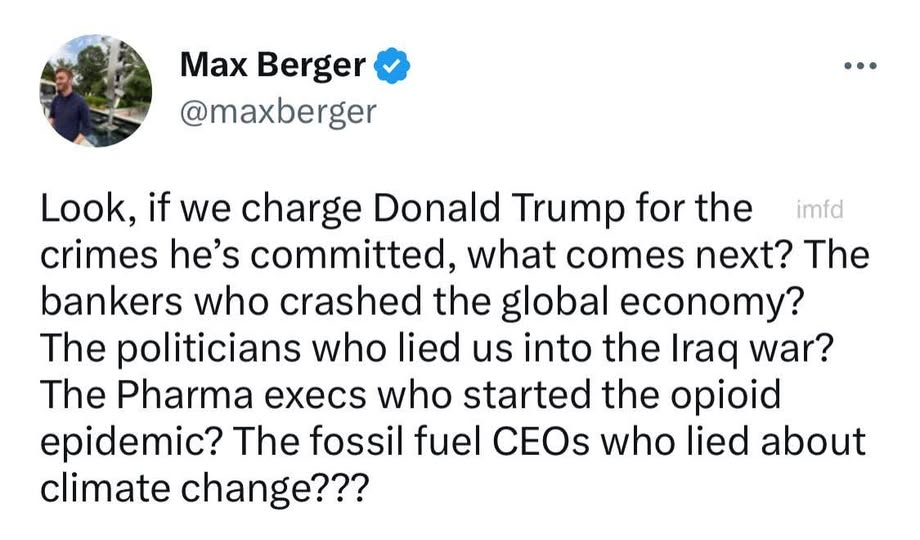Click the display name Max Berger
Screen dimensions: 920x540
coord(272,66)
